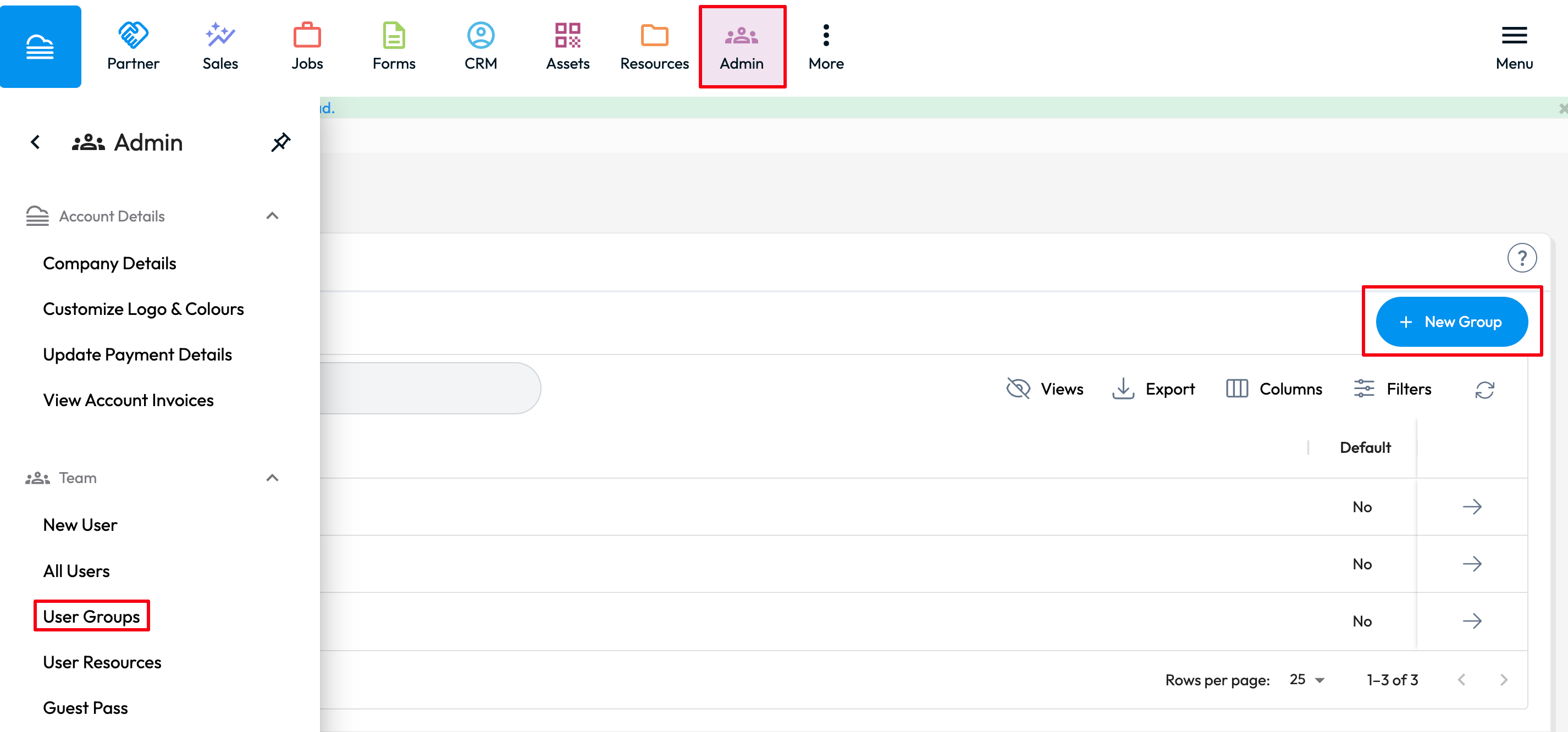Open the Assets QR code icon
This screenshot has height=732, width=1568.
point(567,35)
